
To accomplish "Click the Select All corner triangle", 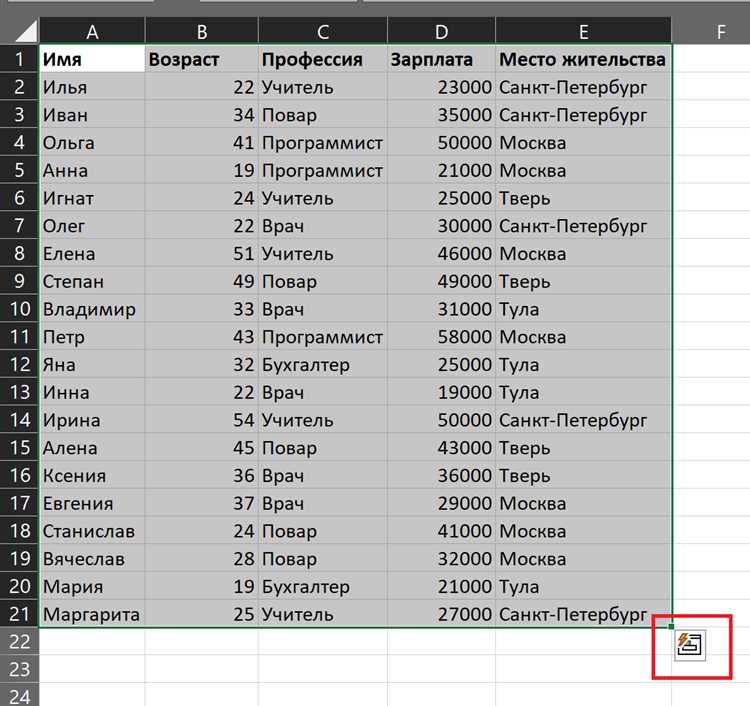I will tap(26, 32).
